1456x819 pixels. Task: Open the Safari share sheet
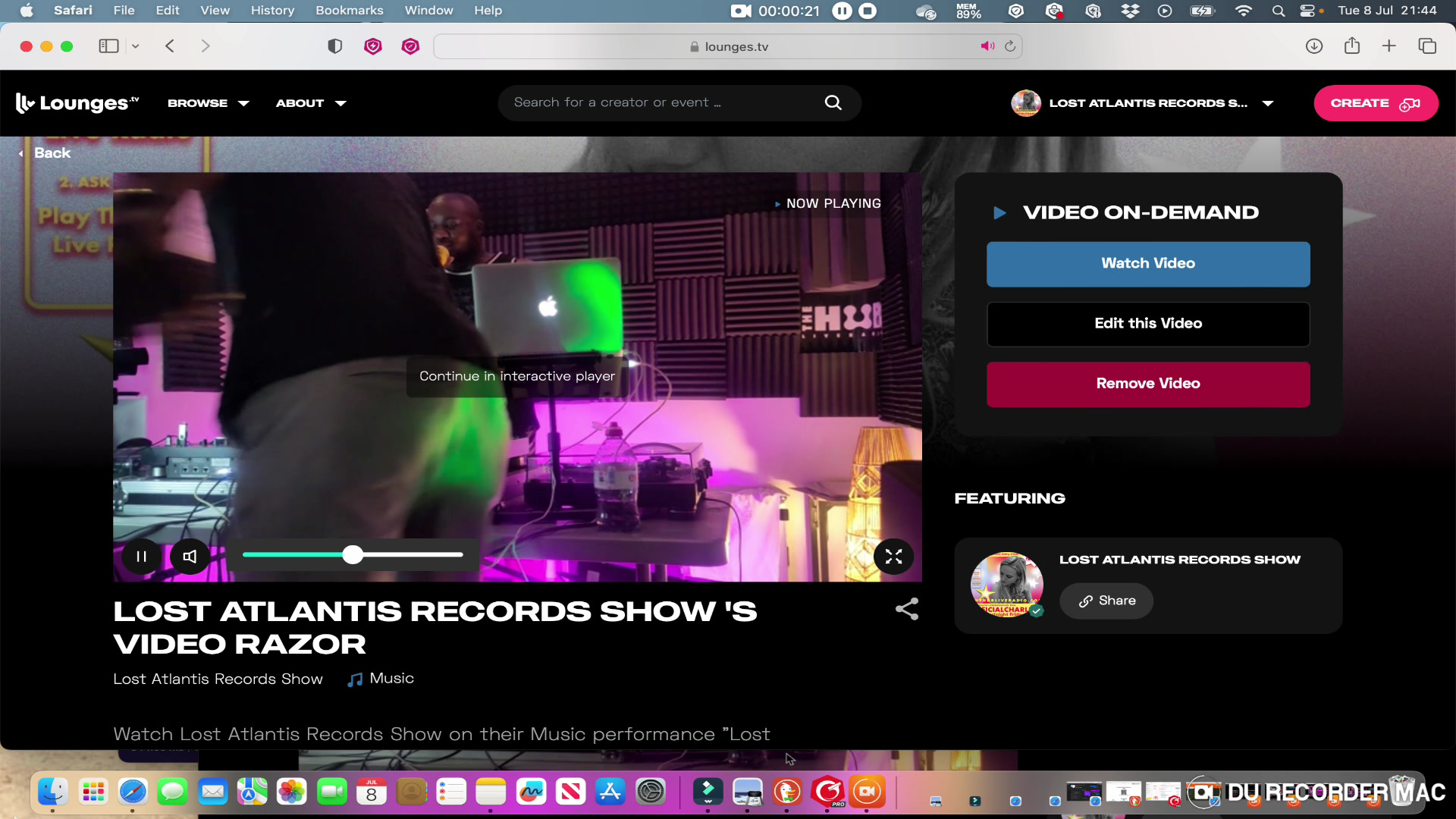pos(1351,45)
